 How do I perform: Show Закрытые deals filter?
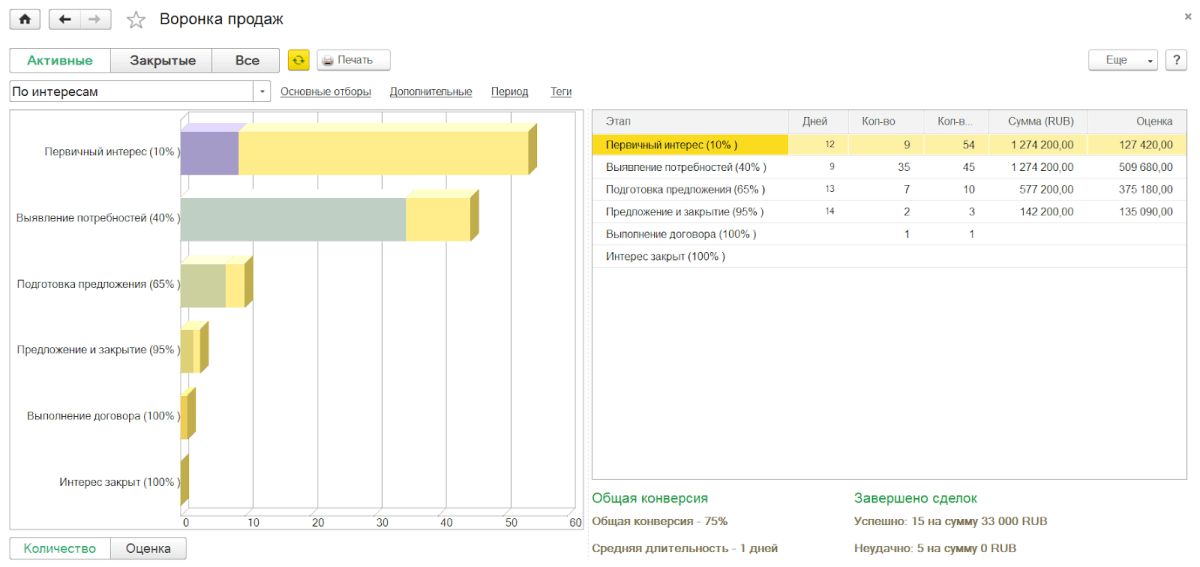pyautogui.click(x=163, y=60)
